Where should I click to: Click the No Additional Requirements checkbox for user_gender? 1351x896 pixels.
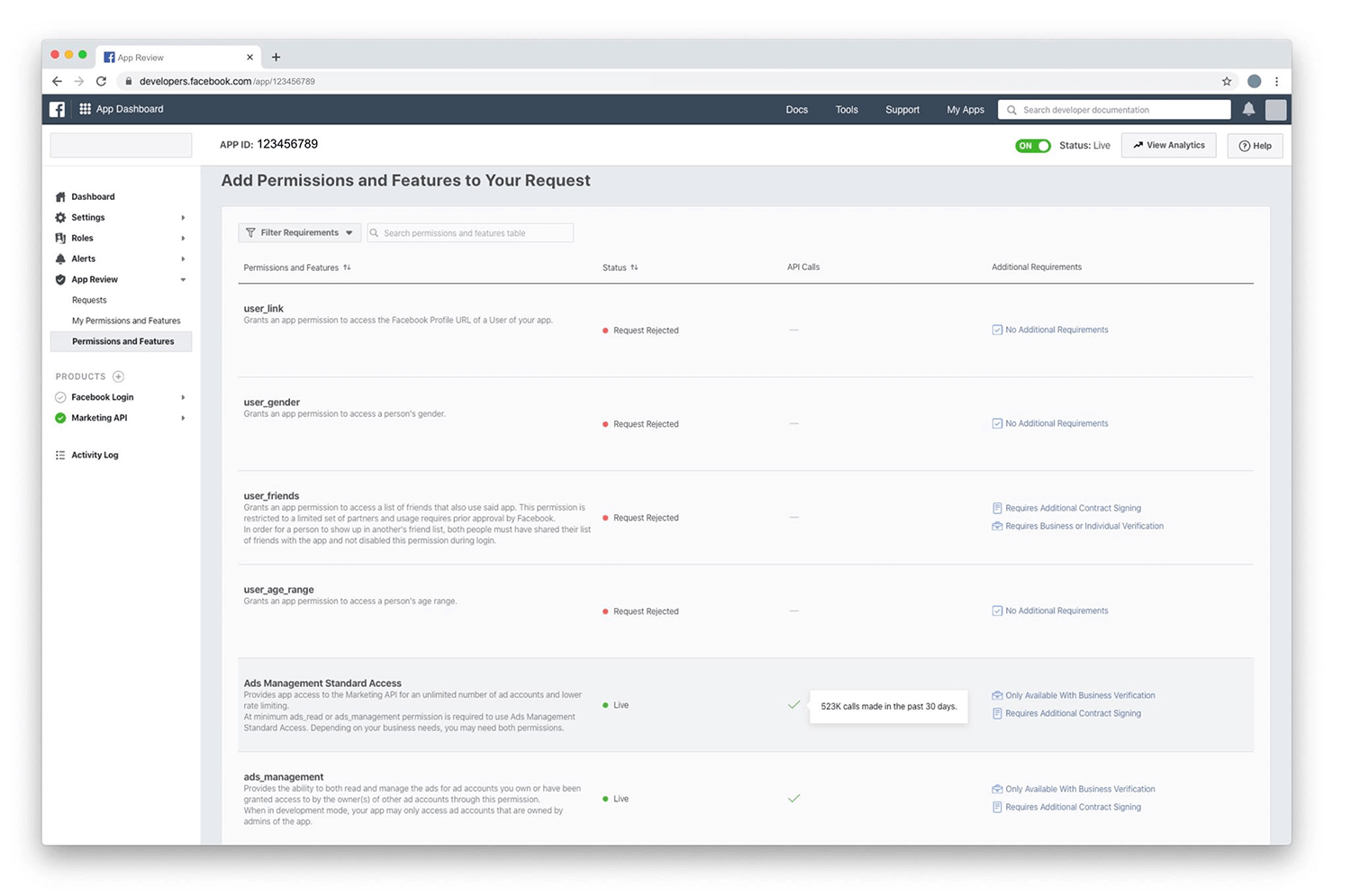coord(997,423)
